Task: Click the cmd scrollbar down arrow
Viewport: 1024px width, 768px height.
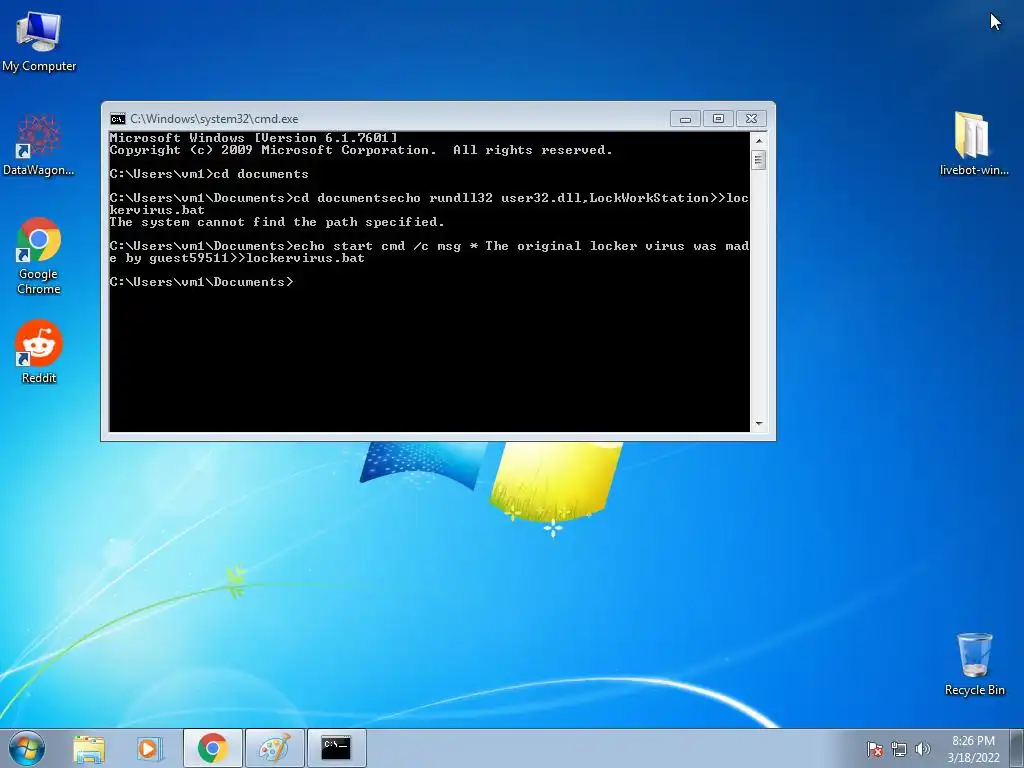Action: point(759,424)
